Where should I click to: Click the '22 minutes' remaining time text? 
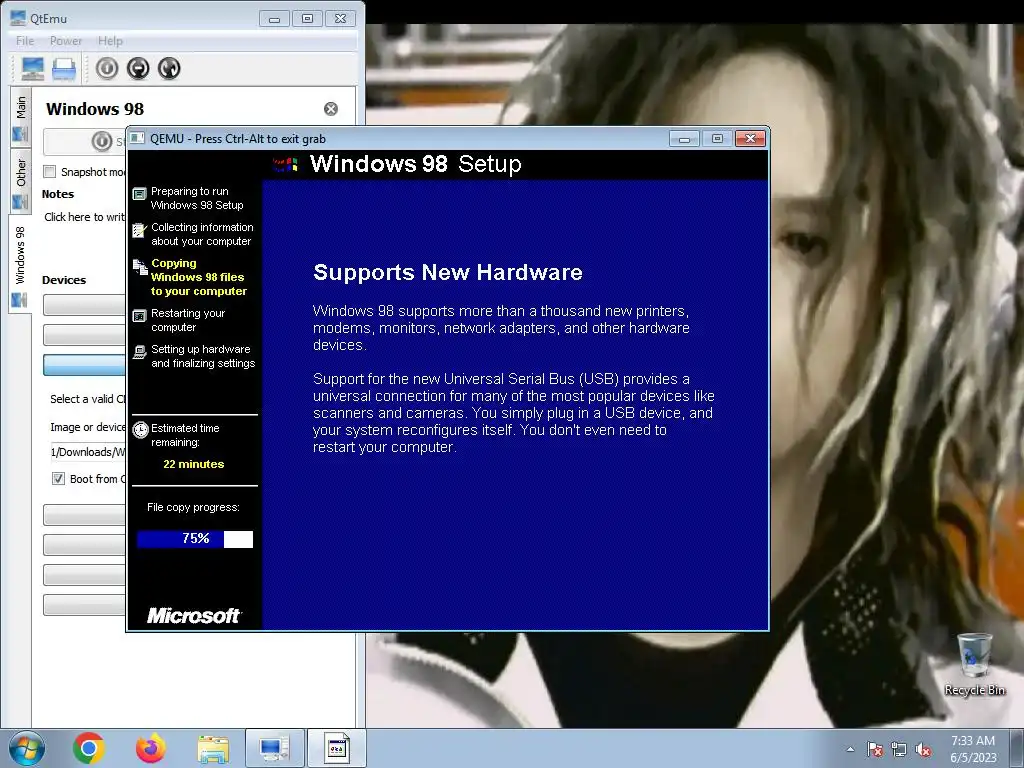(193, 464)
